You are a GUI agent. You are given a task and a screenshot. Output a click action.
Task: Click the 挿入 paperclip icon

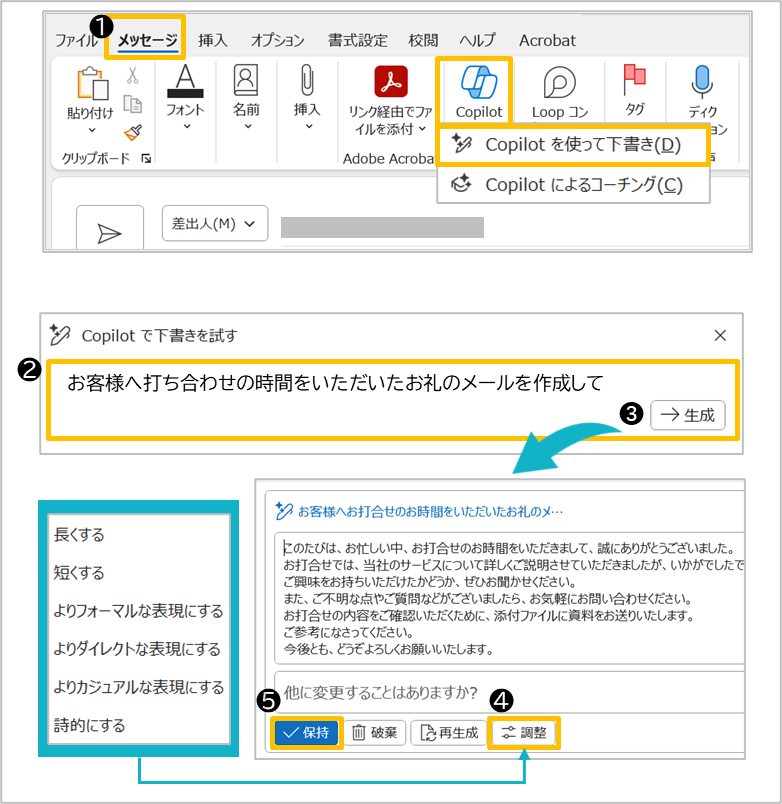[307, 80]
